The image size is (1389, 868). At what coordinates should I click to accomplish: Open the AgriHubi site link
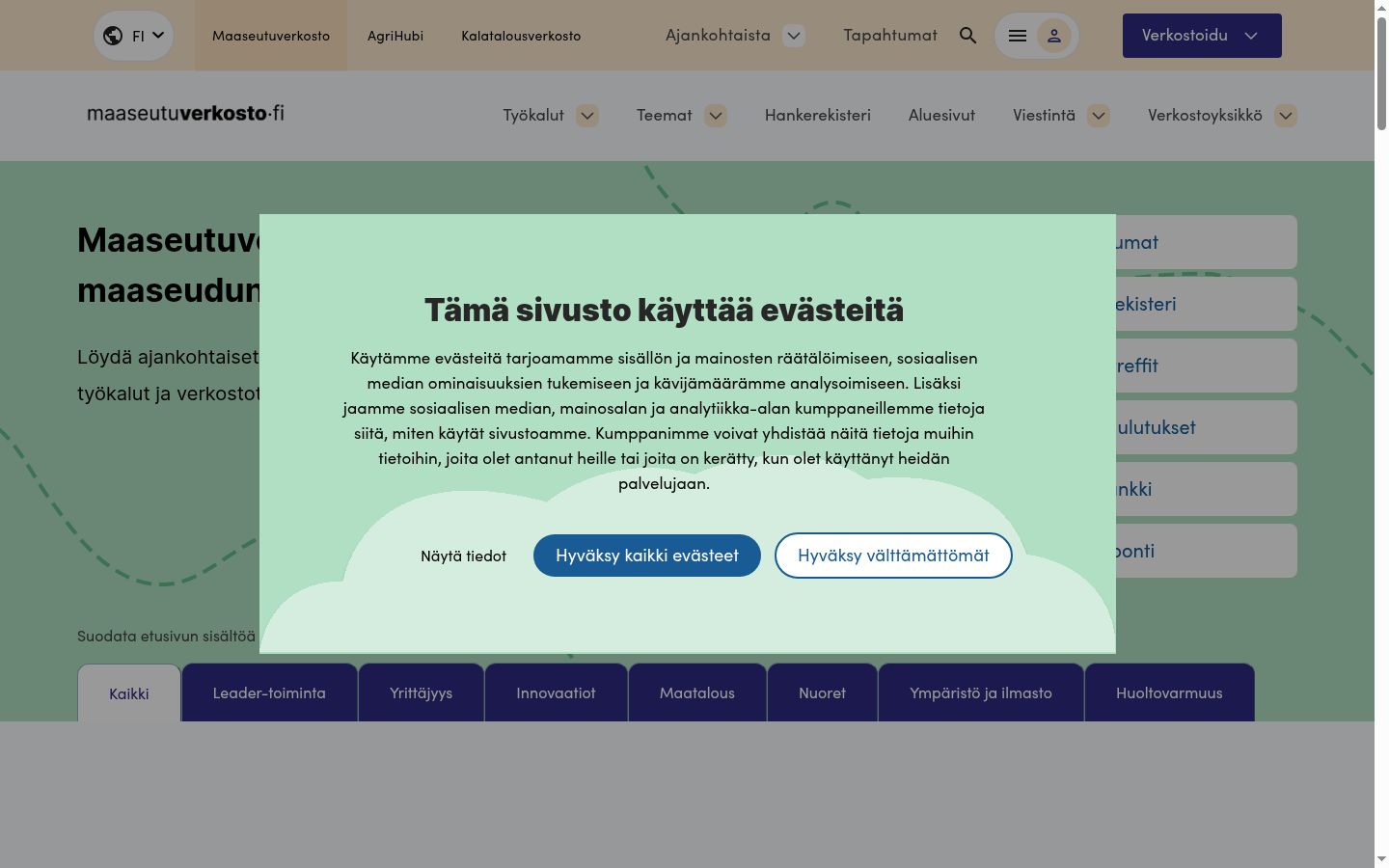395,36
